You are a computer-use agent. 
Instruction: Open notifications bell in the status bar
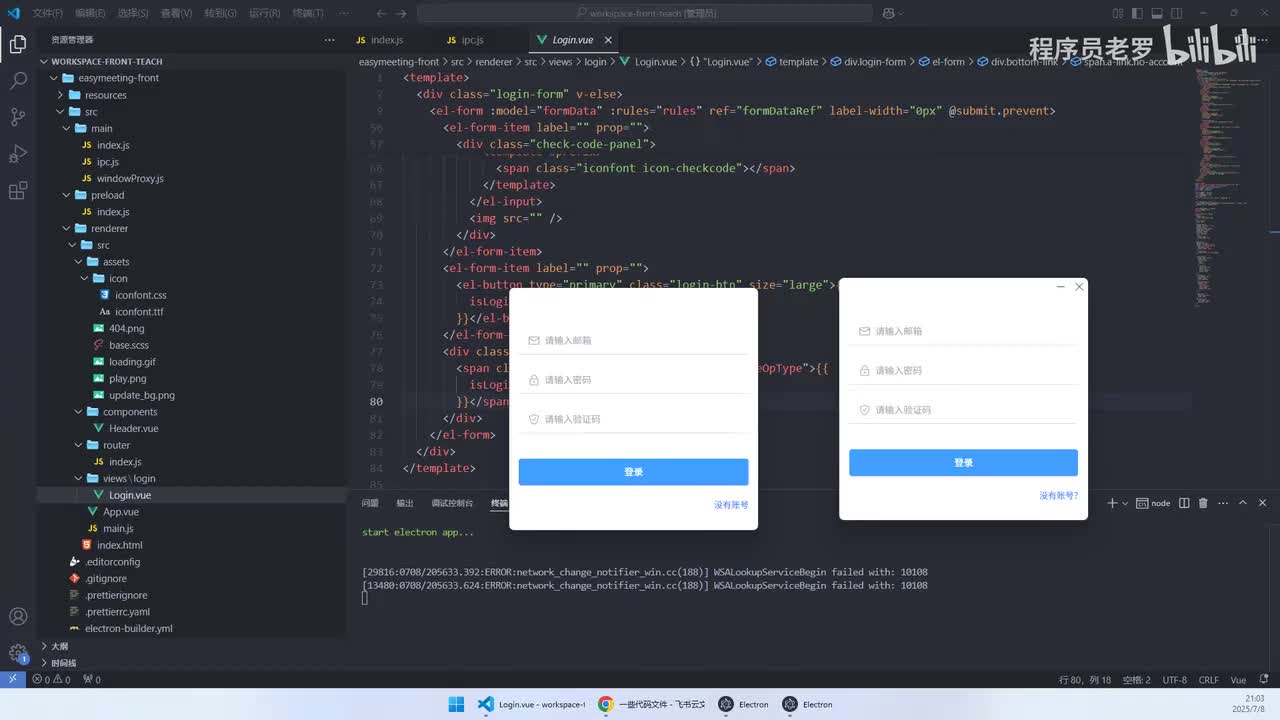tap(1266, 680)
